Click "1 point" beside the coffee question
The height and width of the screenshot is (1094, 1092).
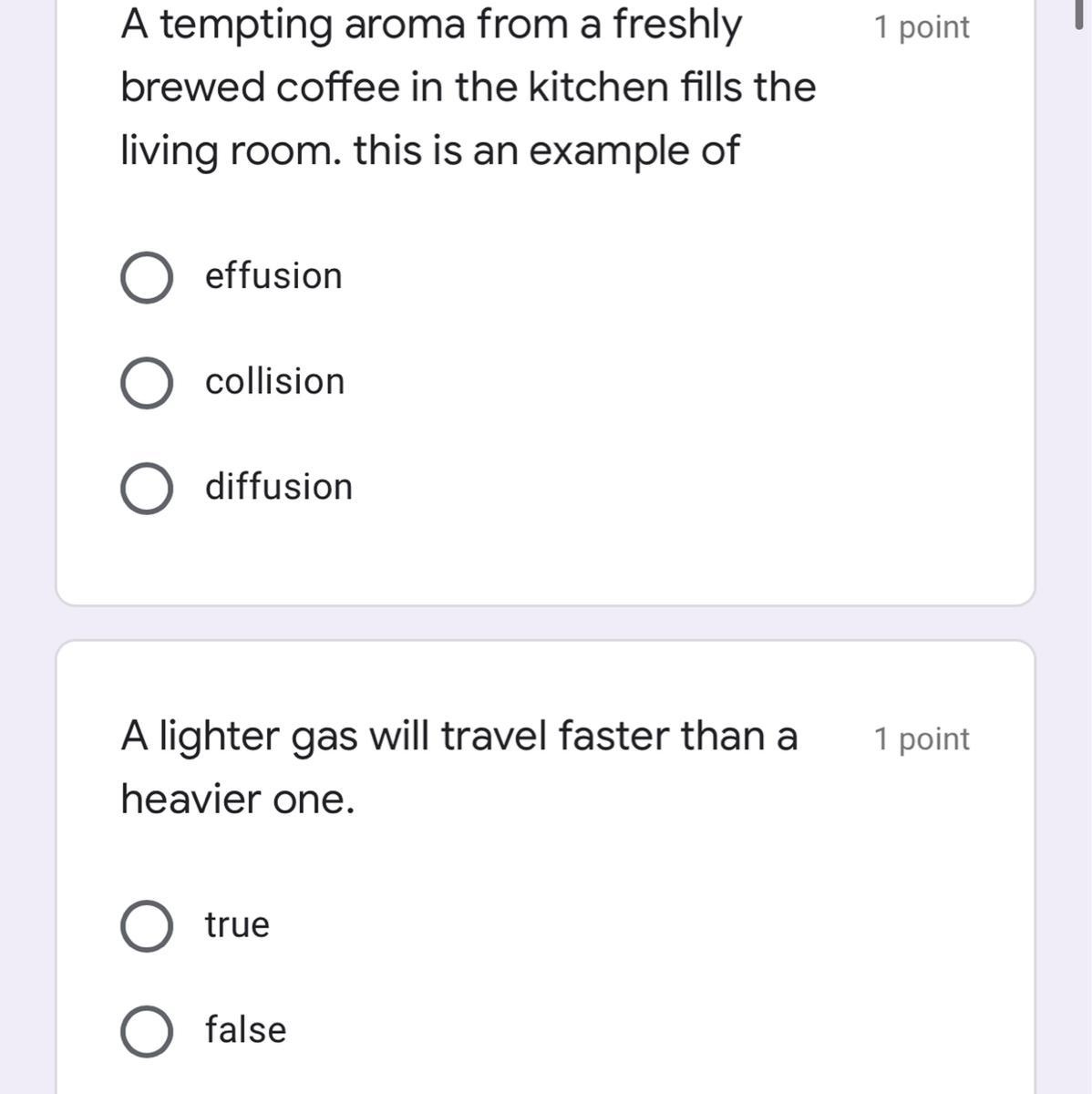click(921, 27)
